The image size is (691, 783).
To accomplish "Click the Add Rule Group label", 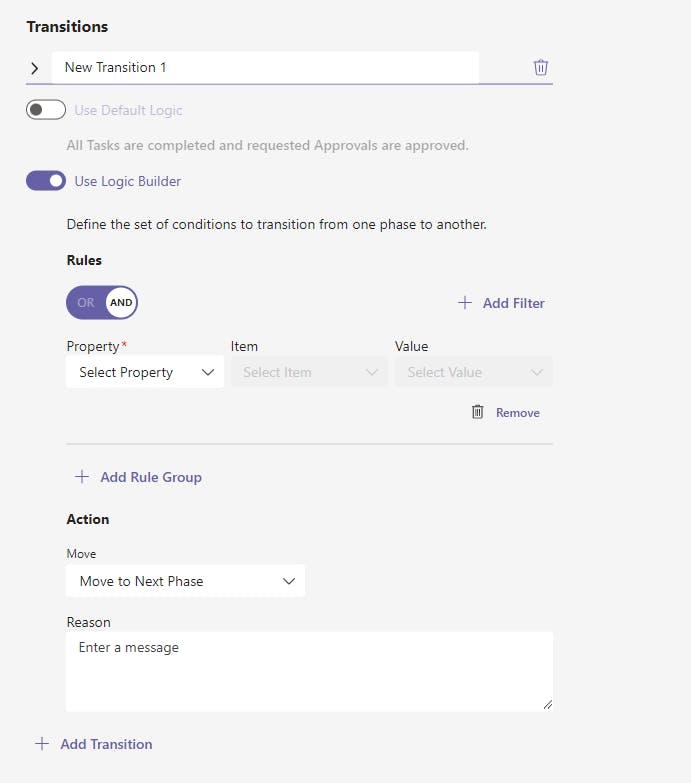I will 151,477.
